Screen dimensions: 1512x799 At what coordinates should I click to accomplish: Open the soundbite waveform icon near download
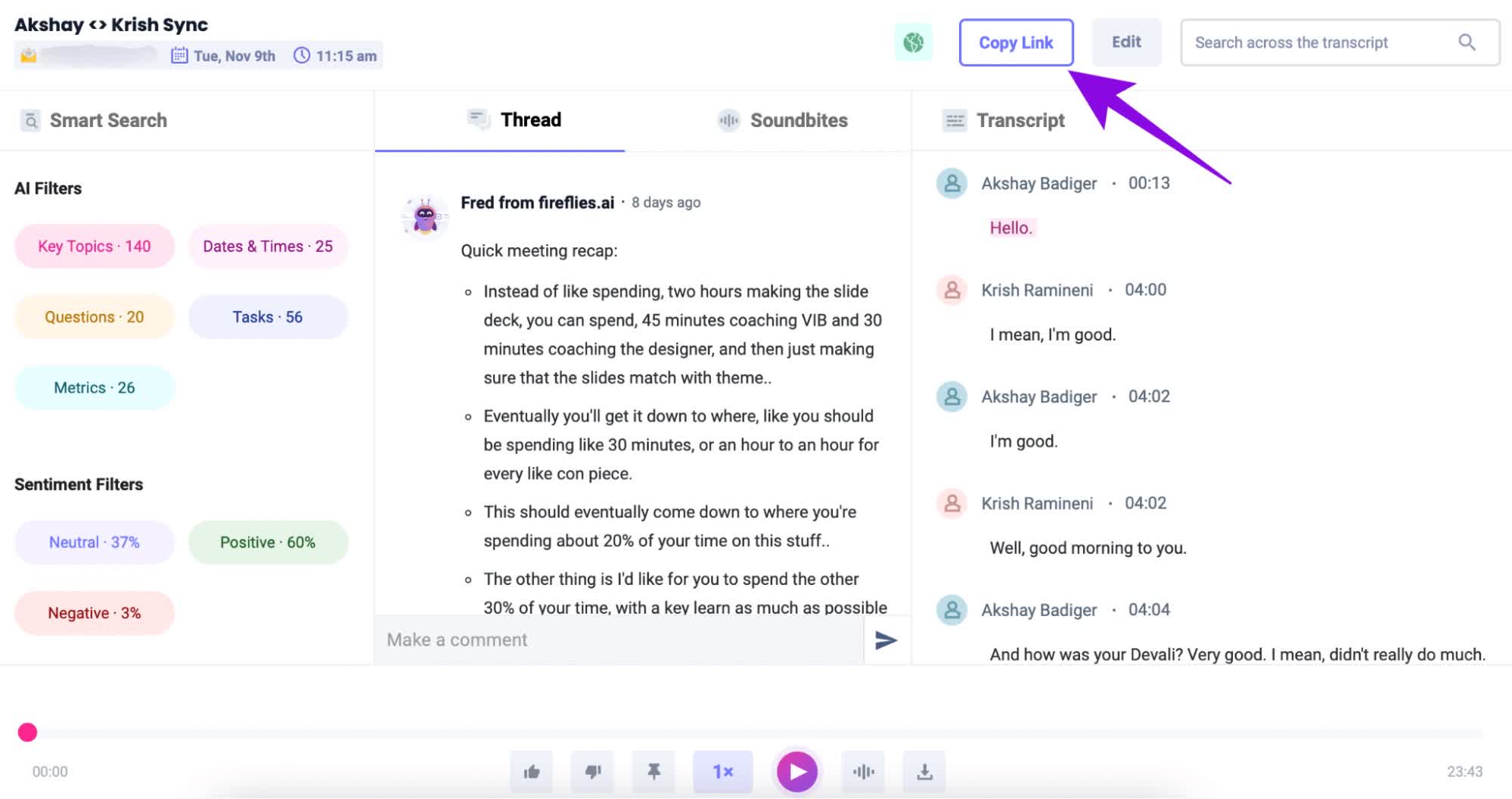click(x=863, y=772)
